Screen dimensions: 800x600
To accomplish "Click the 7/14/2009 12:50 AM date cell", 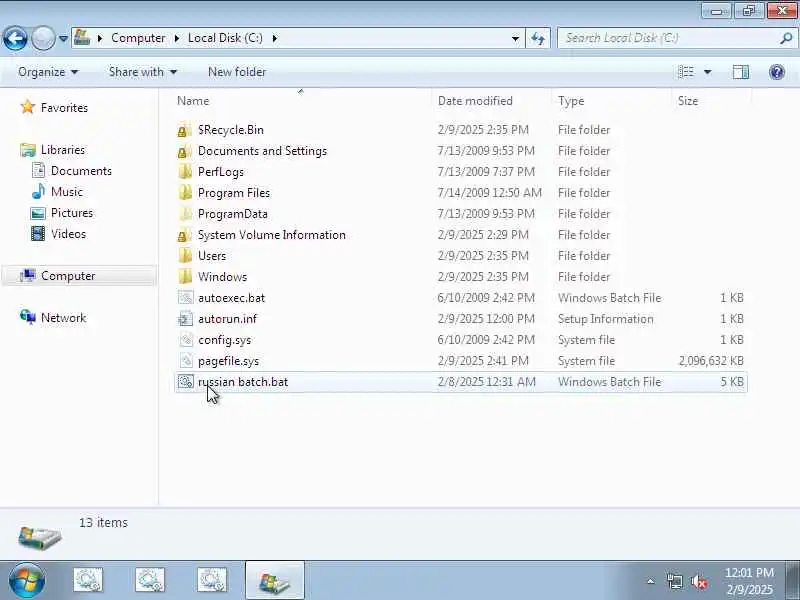I will pos(489,193).
